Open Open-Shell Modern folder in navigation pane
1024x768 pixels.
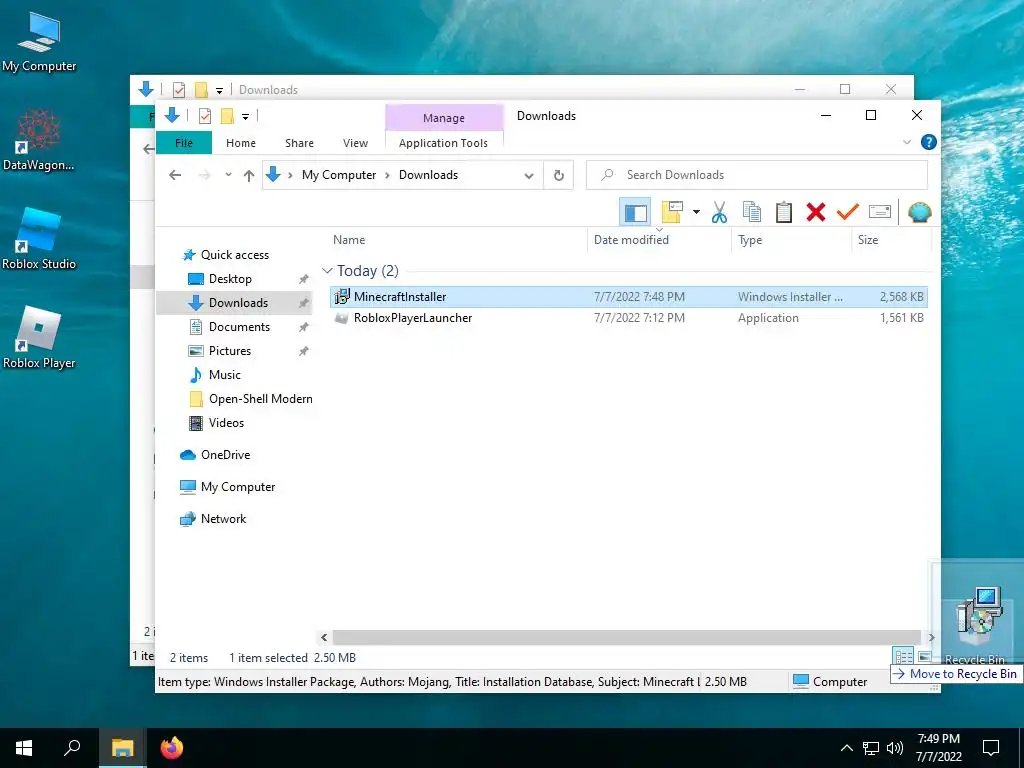click(x=261, y=399)
